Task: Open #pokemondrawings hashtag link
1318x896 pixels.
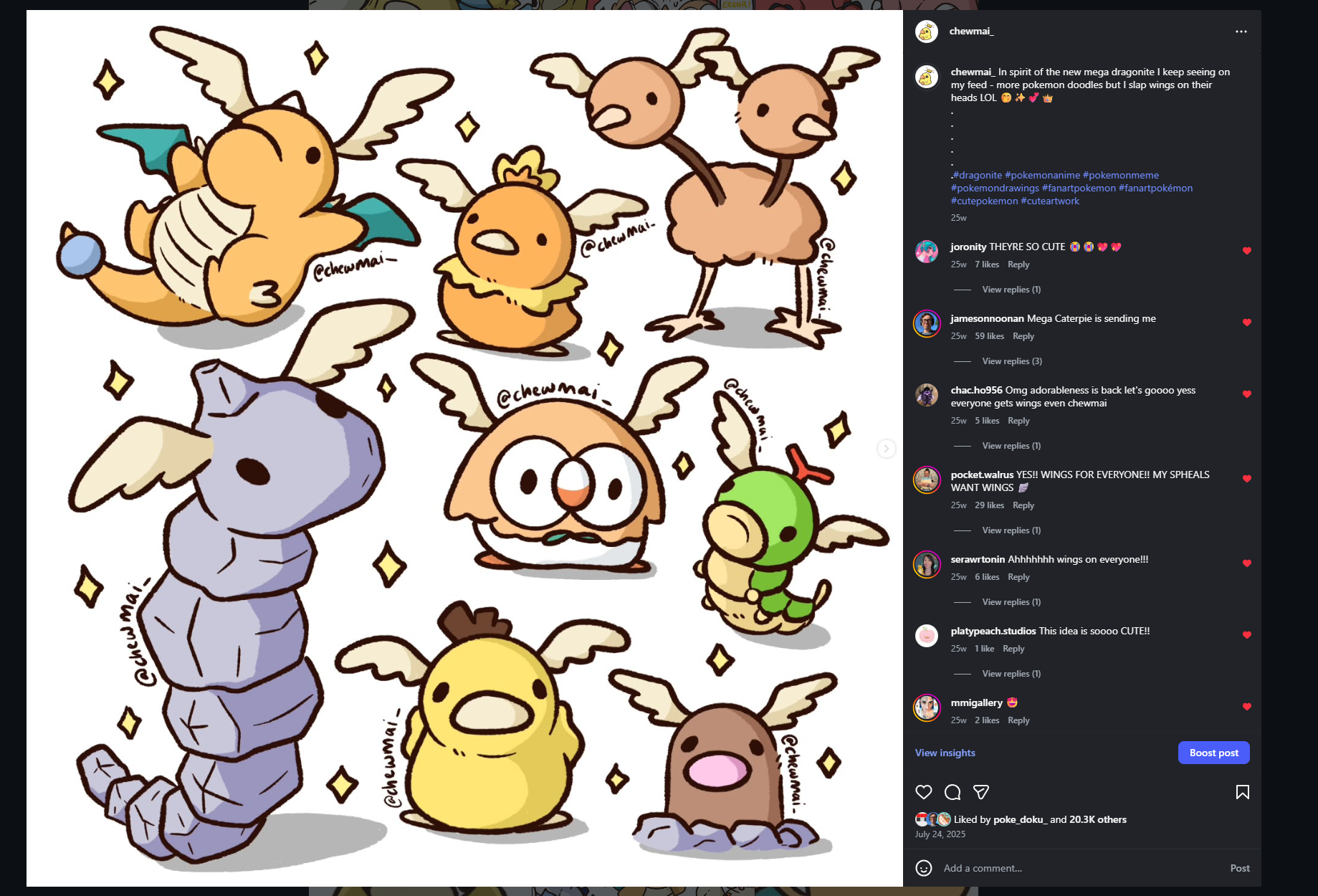Action: tap(995, 188)
